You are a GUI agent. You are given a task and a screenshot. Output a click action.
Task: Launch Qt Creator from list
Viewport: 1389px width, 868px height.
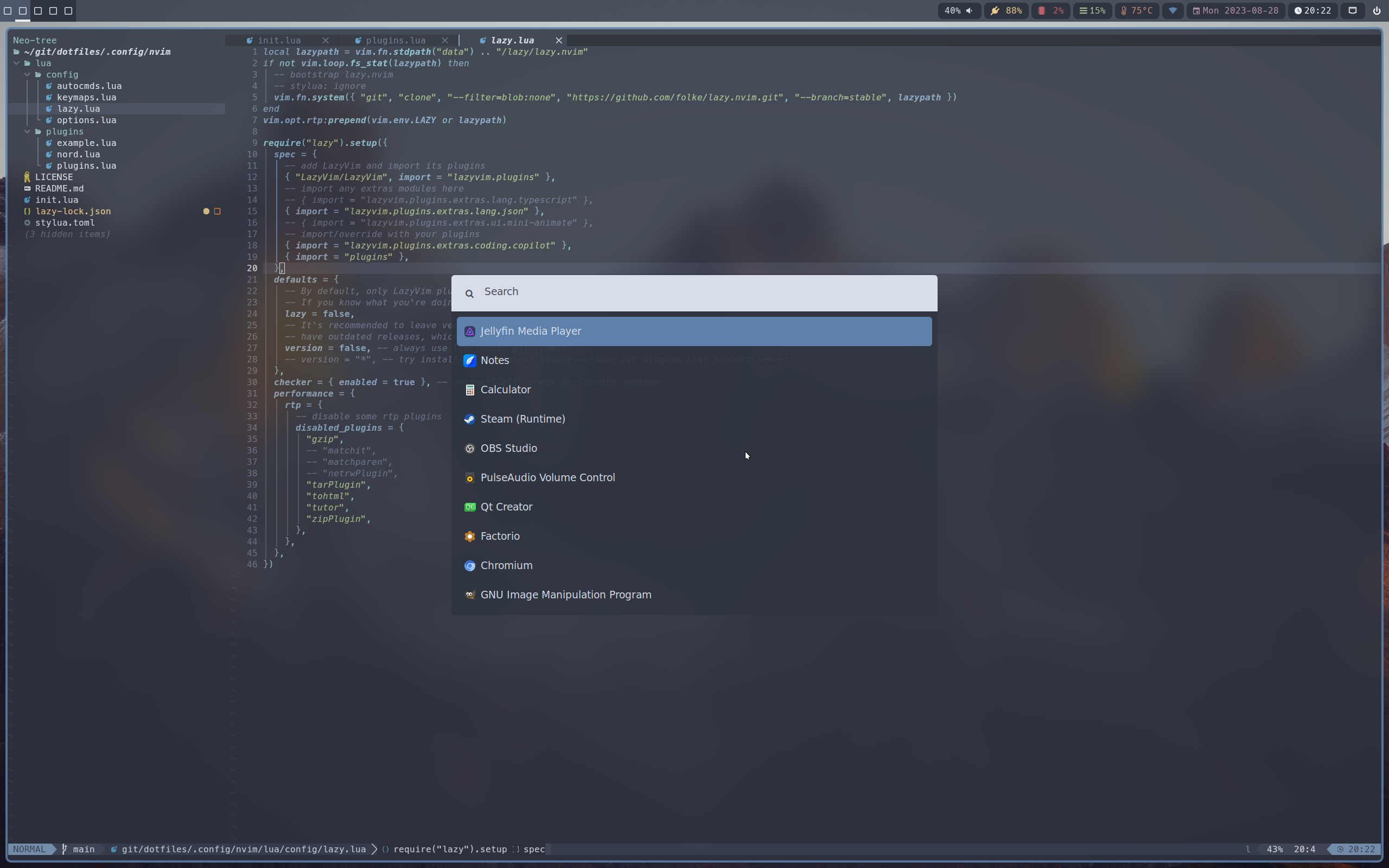[506, 507]
